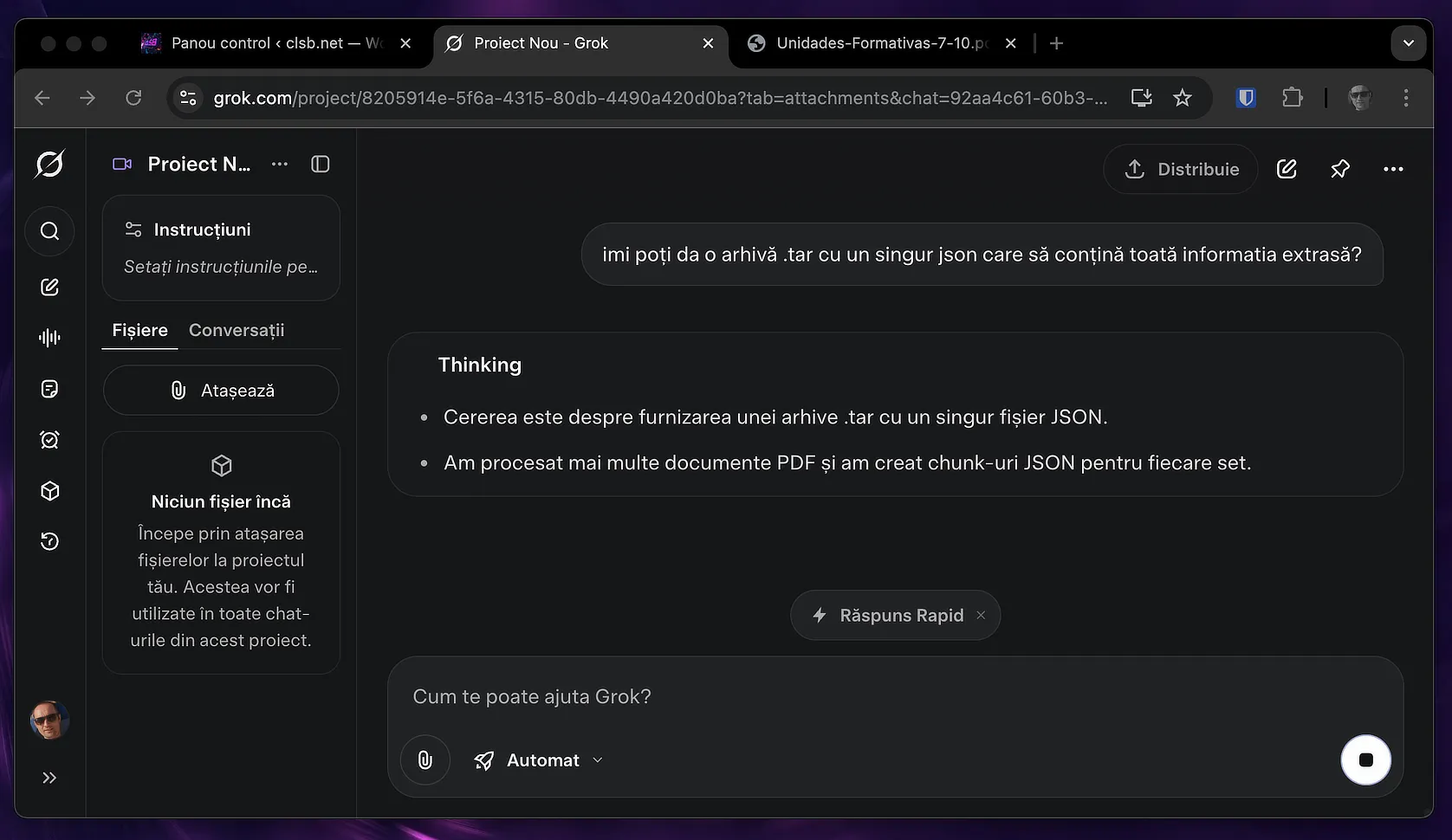Open search in the Grok sidebar

(49, 231)
